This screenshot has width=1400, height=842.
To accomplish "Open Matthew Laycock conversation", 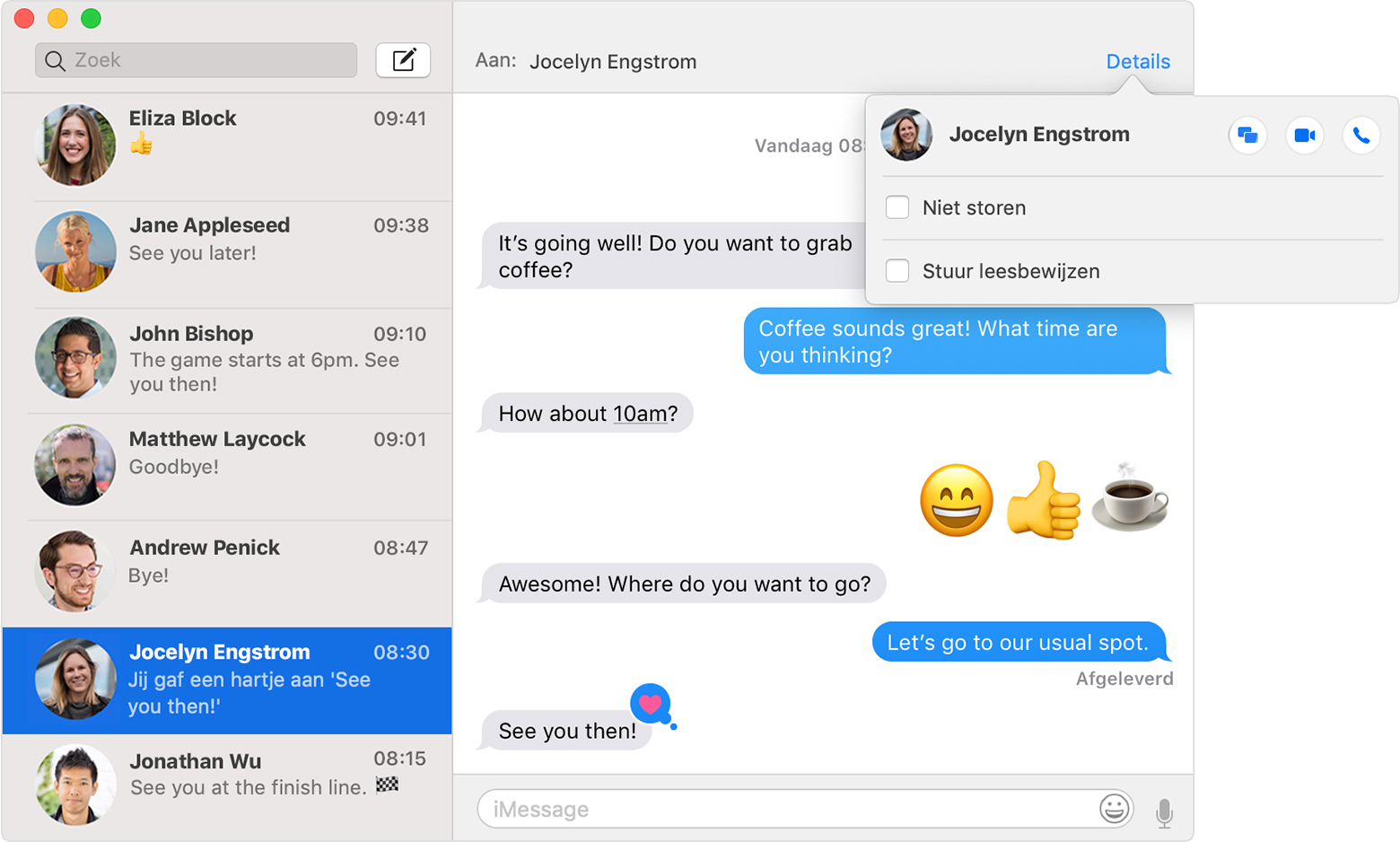I will click(227, 467).
